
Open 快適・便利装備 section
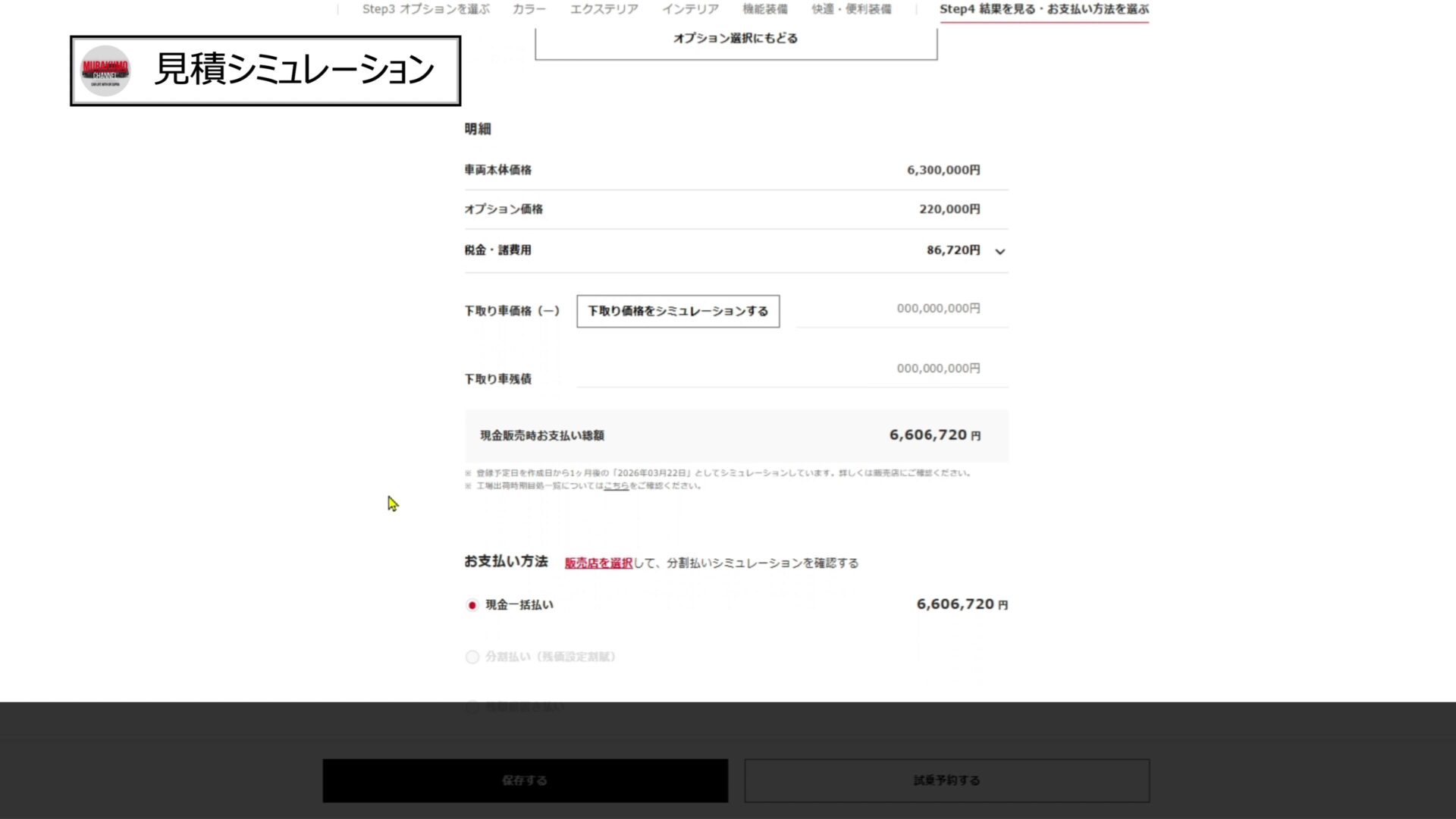[x=851, y=9]
